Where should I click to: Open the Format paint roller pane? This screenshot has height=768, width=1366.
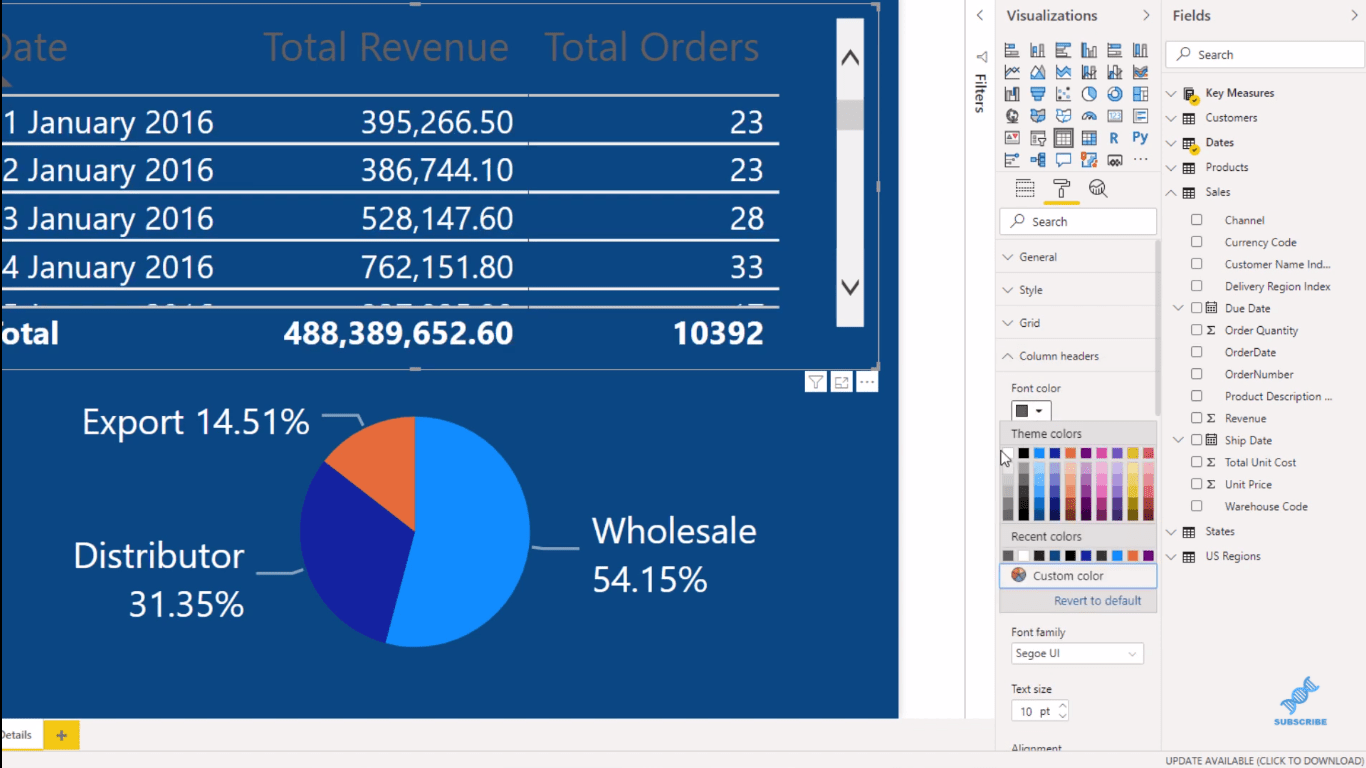1061,188
